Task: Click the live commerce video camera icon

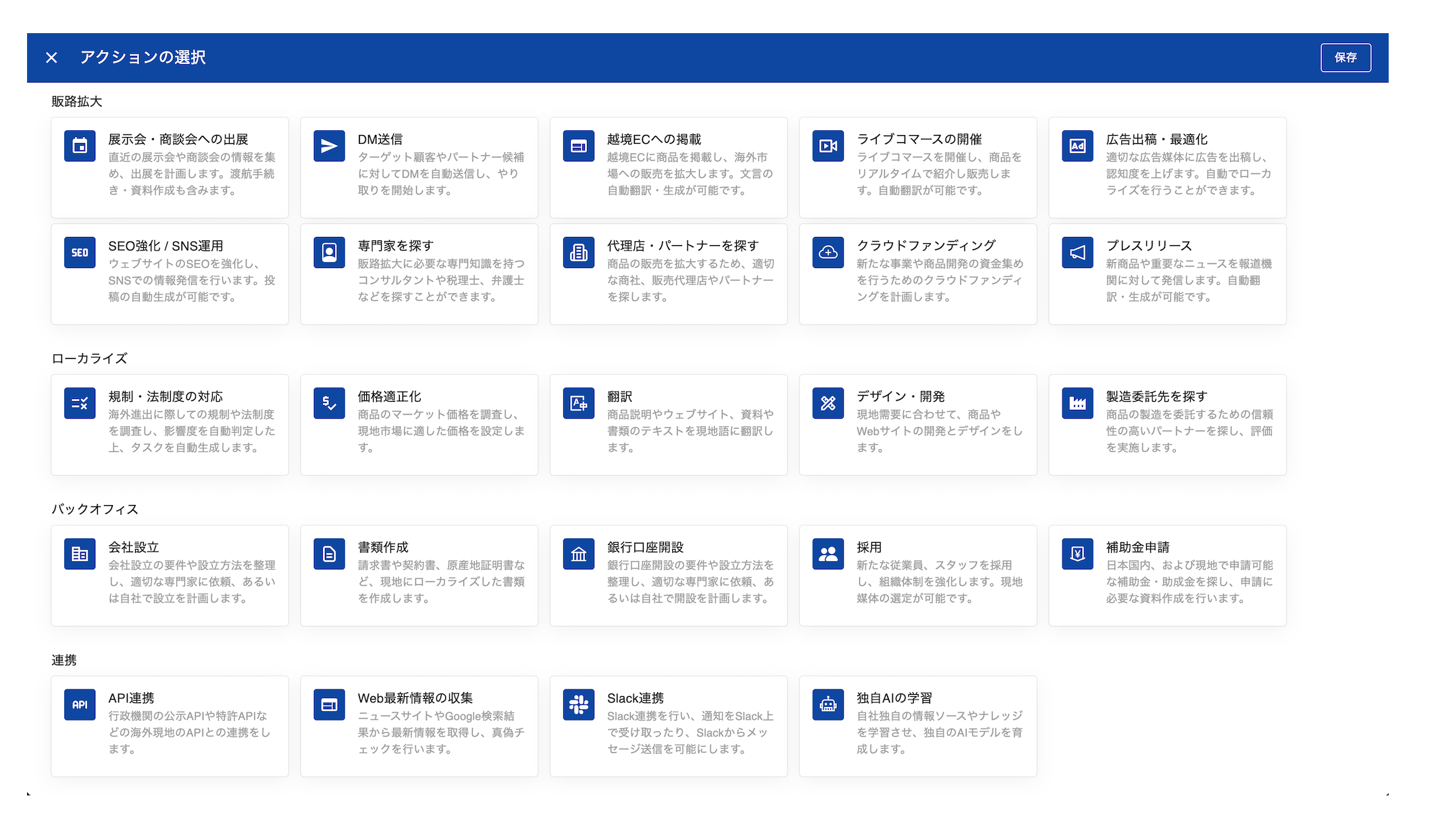Action: pos(827,146)
